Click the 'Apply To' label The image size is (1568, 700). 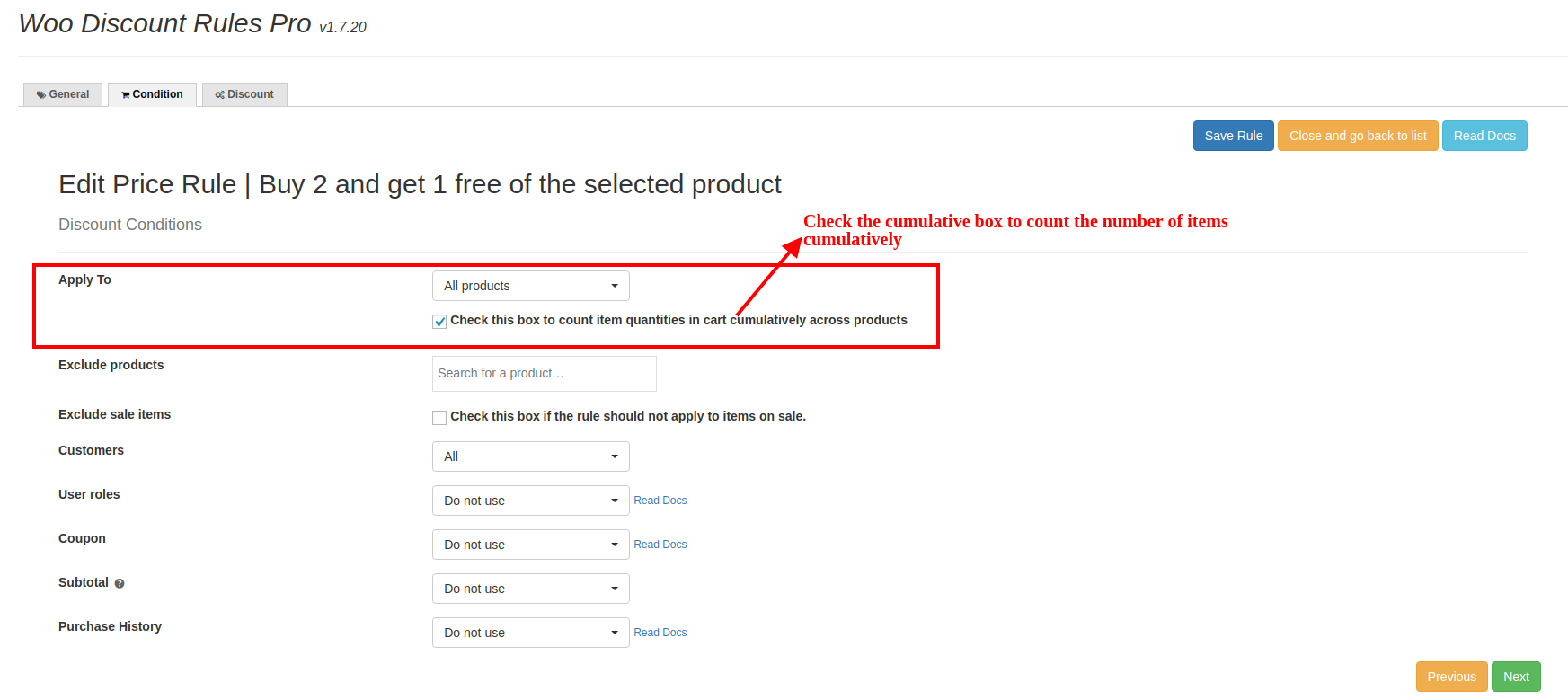pos(84,279)
